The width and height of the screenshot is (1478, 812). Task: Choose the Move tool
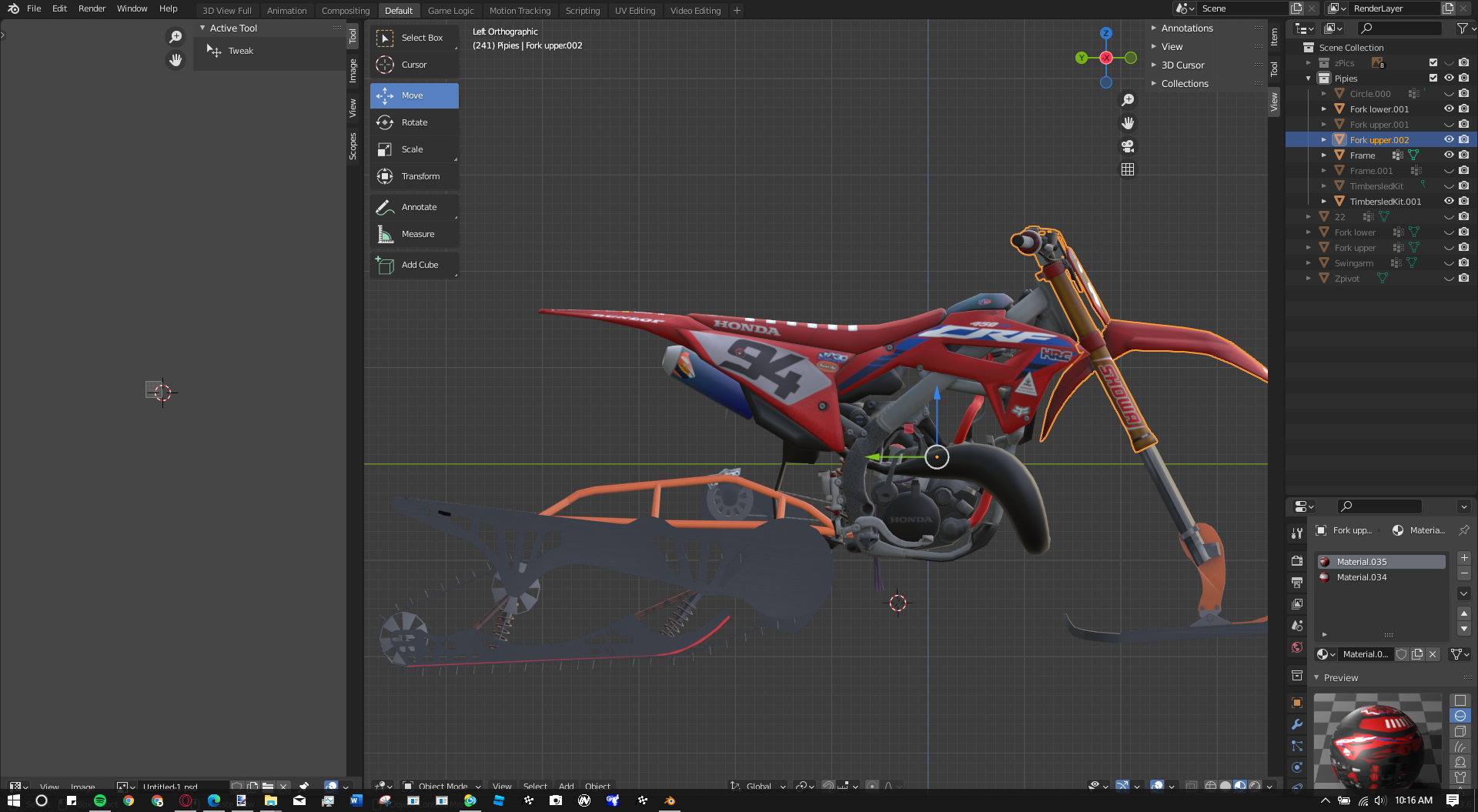point(414,95)
